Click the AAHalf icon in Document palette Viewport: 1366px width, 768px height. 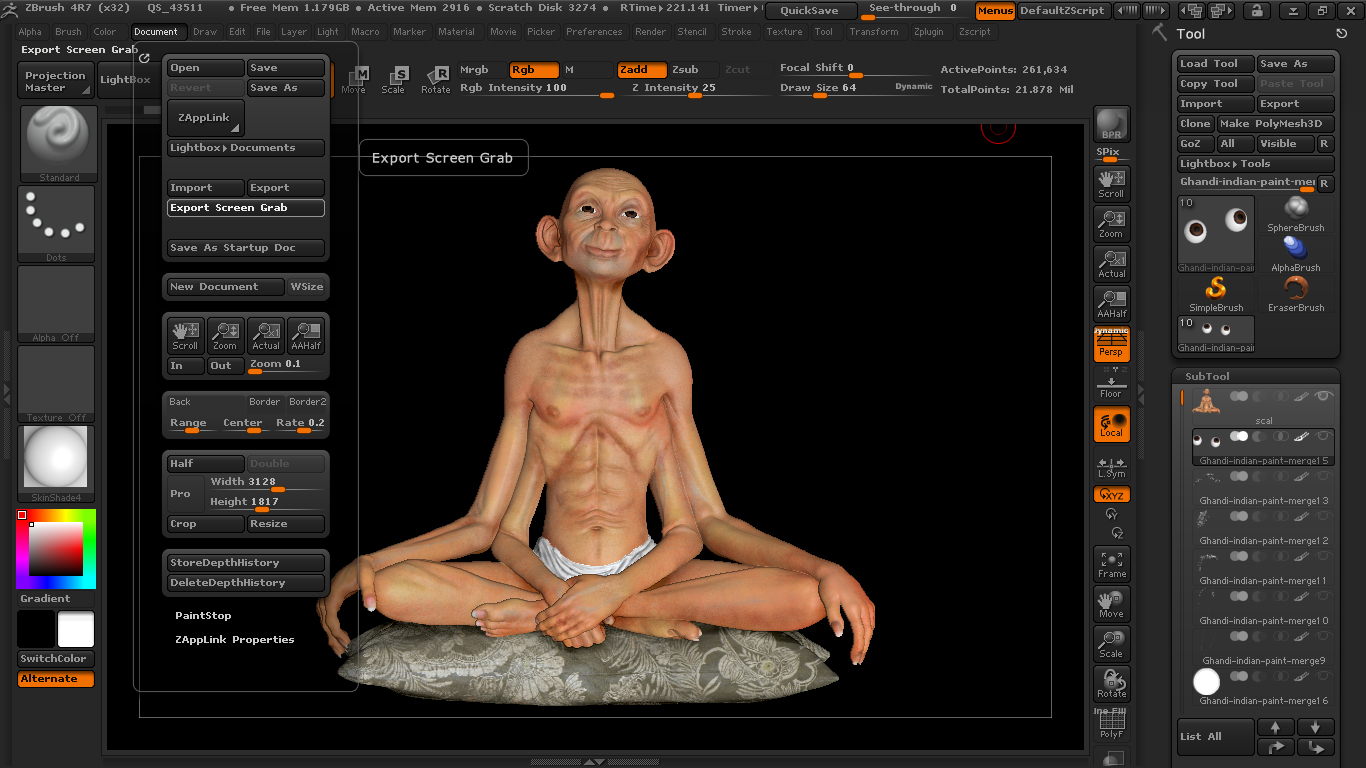pyautogui.click(x=306, y=335)
